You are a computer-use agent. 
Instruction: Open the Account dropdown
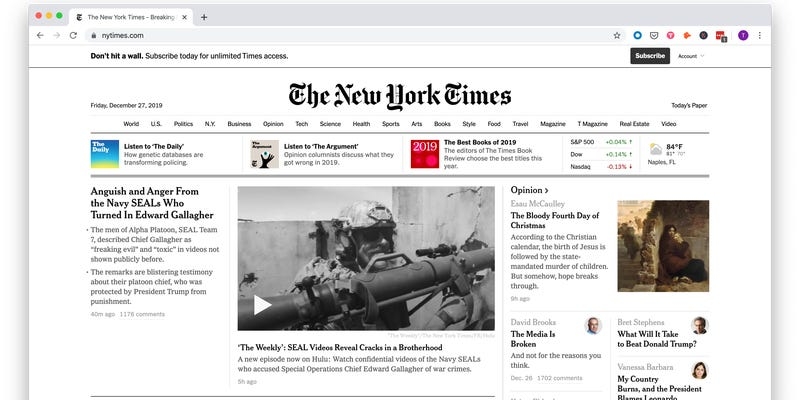[691, 56]
